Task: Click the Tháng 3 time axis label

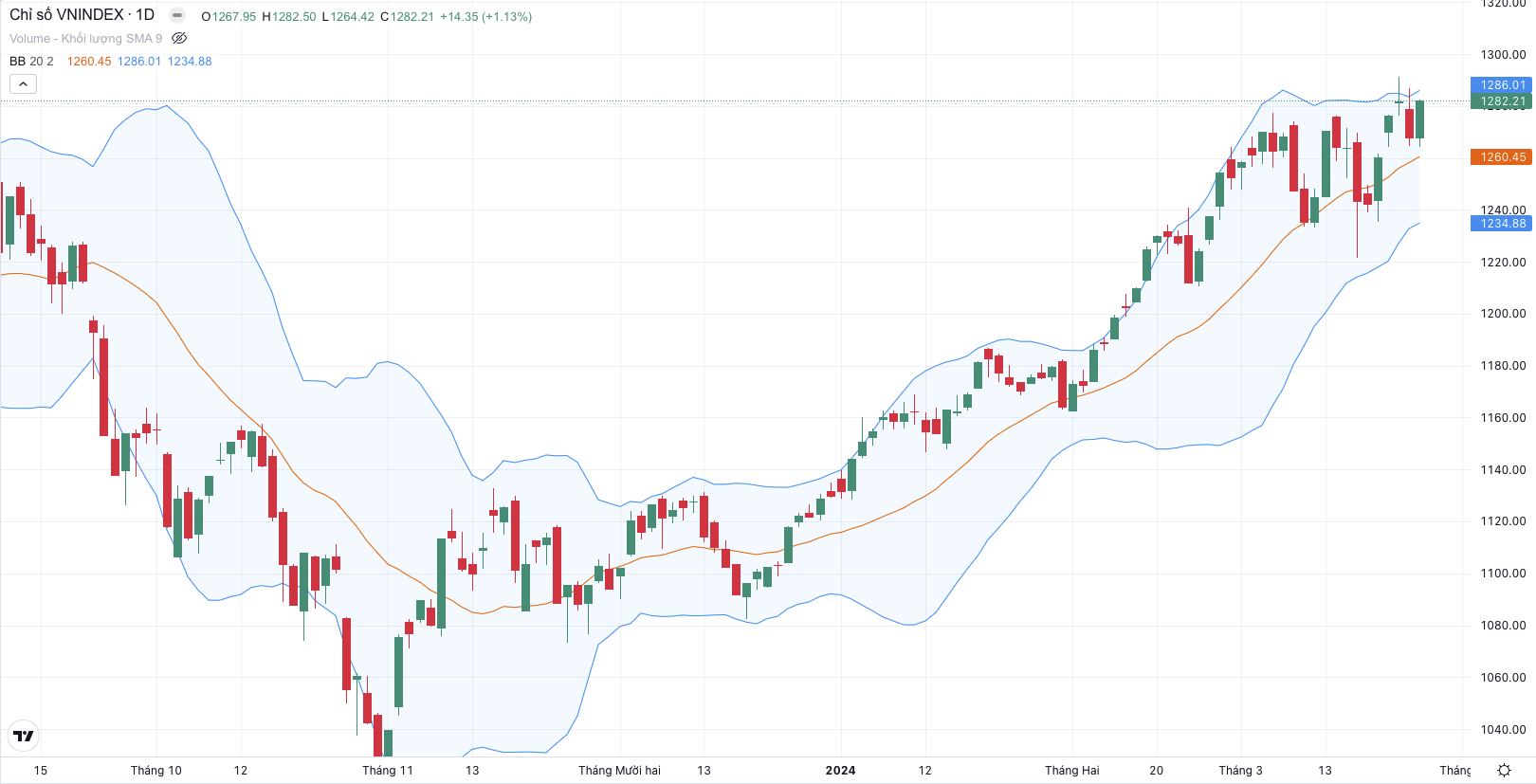Action: pos(1240,771)
